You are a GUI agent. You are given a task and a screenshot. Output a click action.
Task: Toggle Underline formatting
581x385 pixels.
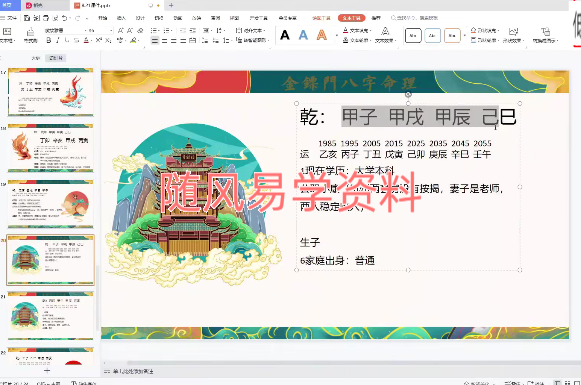(x=67, y=40)
